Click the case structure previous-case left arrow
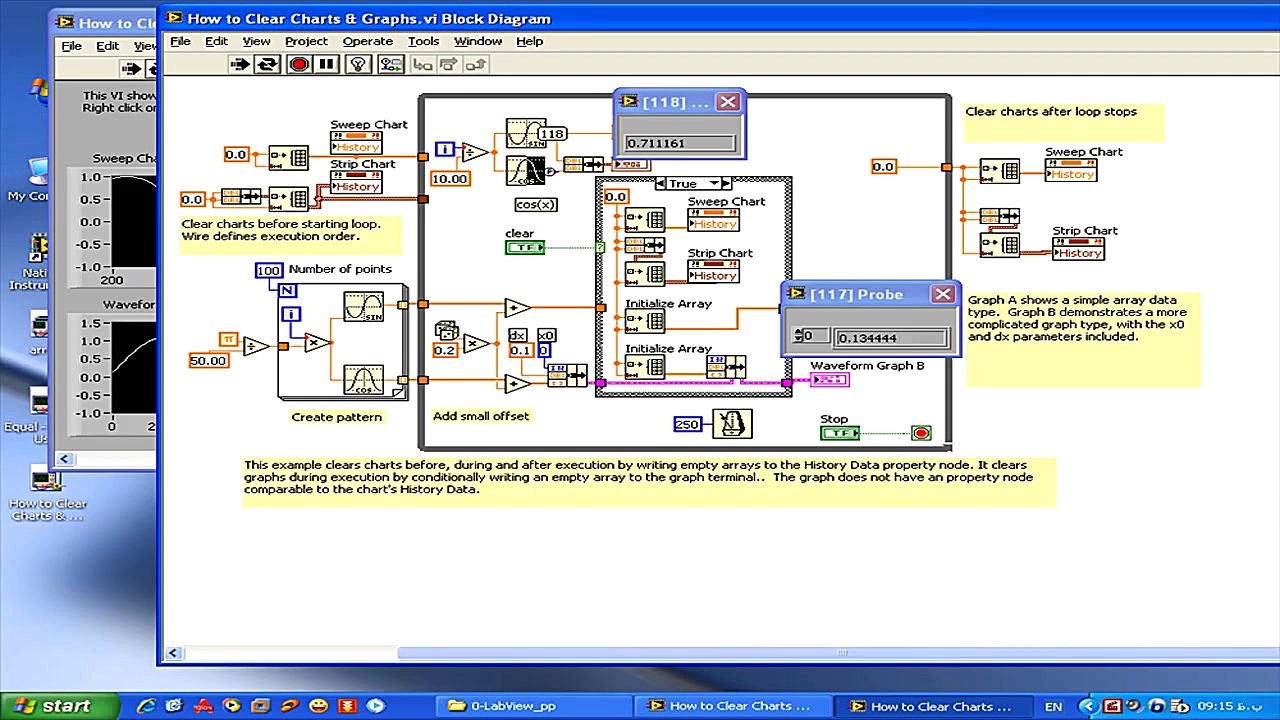Screen dimensions: 1280x720 (661, 184)
